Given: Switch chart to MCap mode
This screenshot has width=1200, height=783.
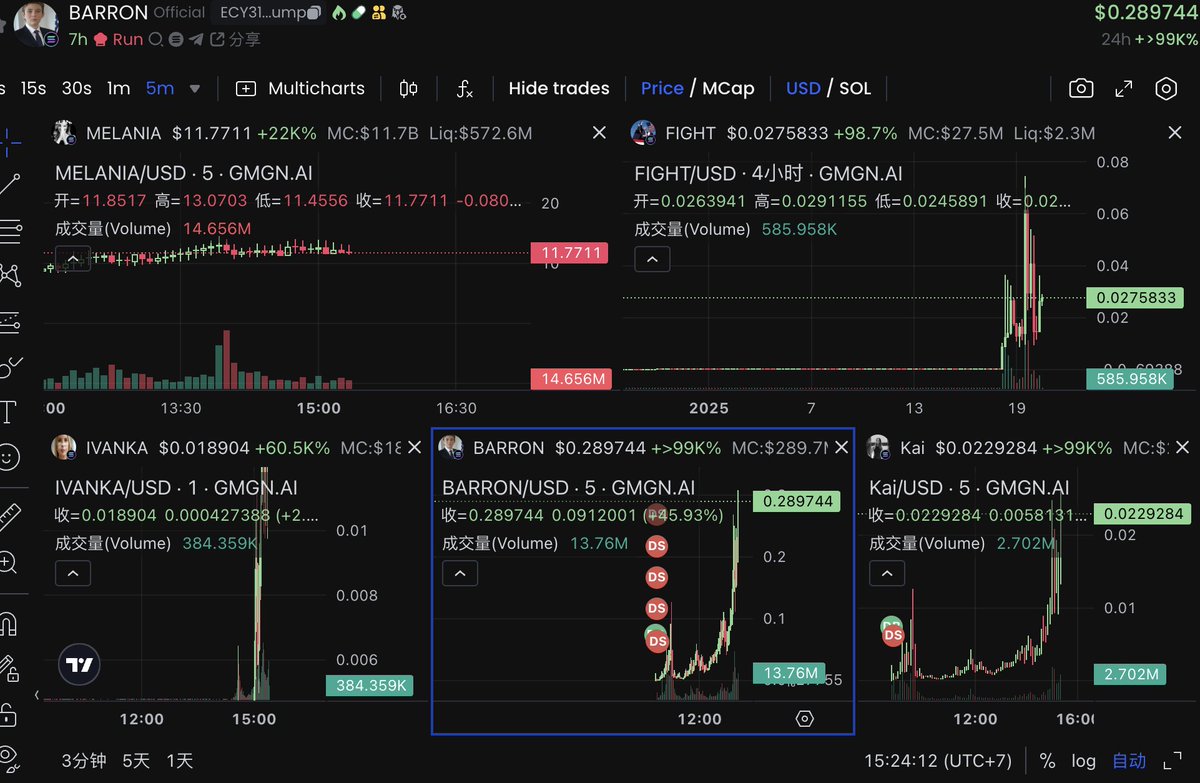Looking at the screenshot, I should click(x=728, y=88).
